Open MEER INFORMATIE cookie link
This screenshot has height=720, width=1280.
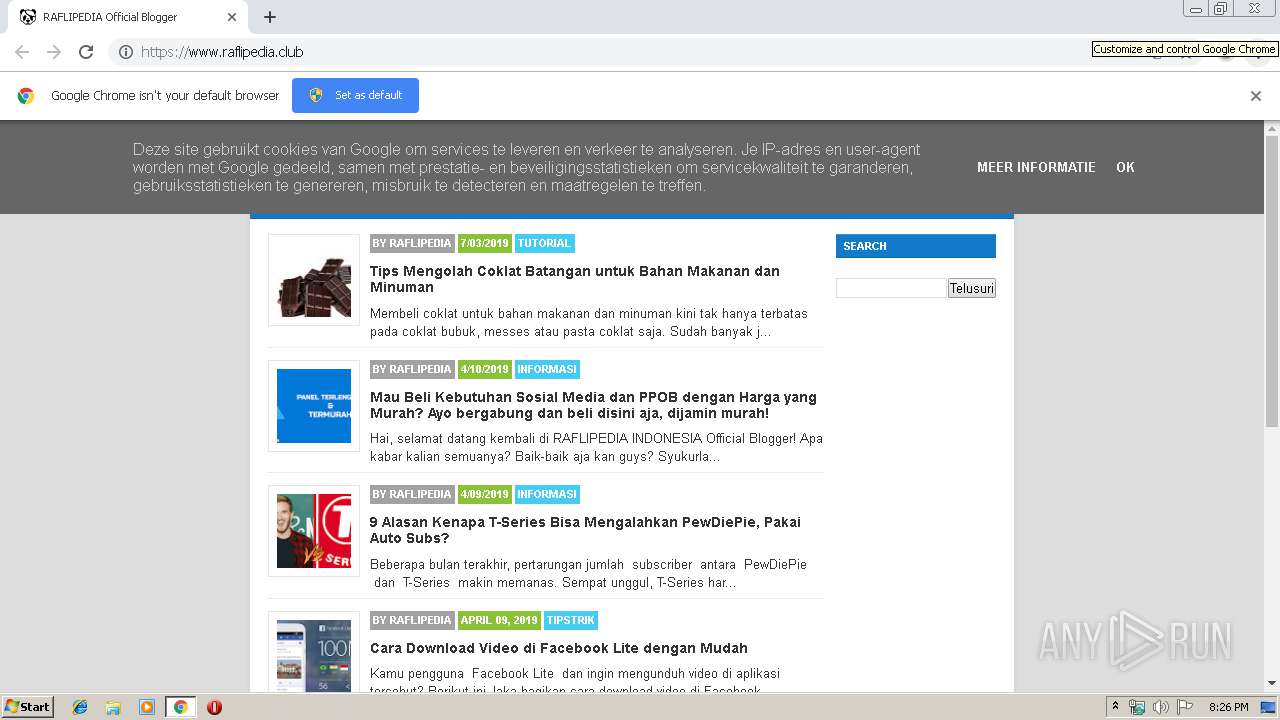click(1036, 167)
